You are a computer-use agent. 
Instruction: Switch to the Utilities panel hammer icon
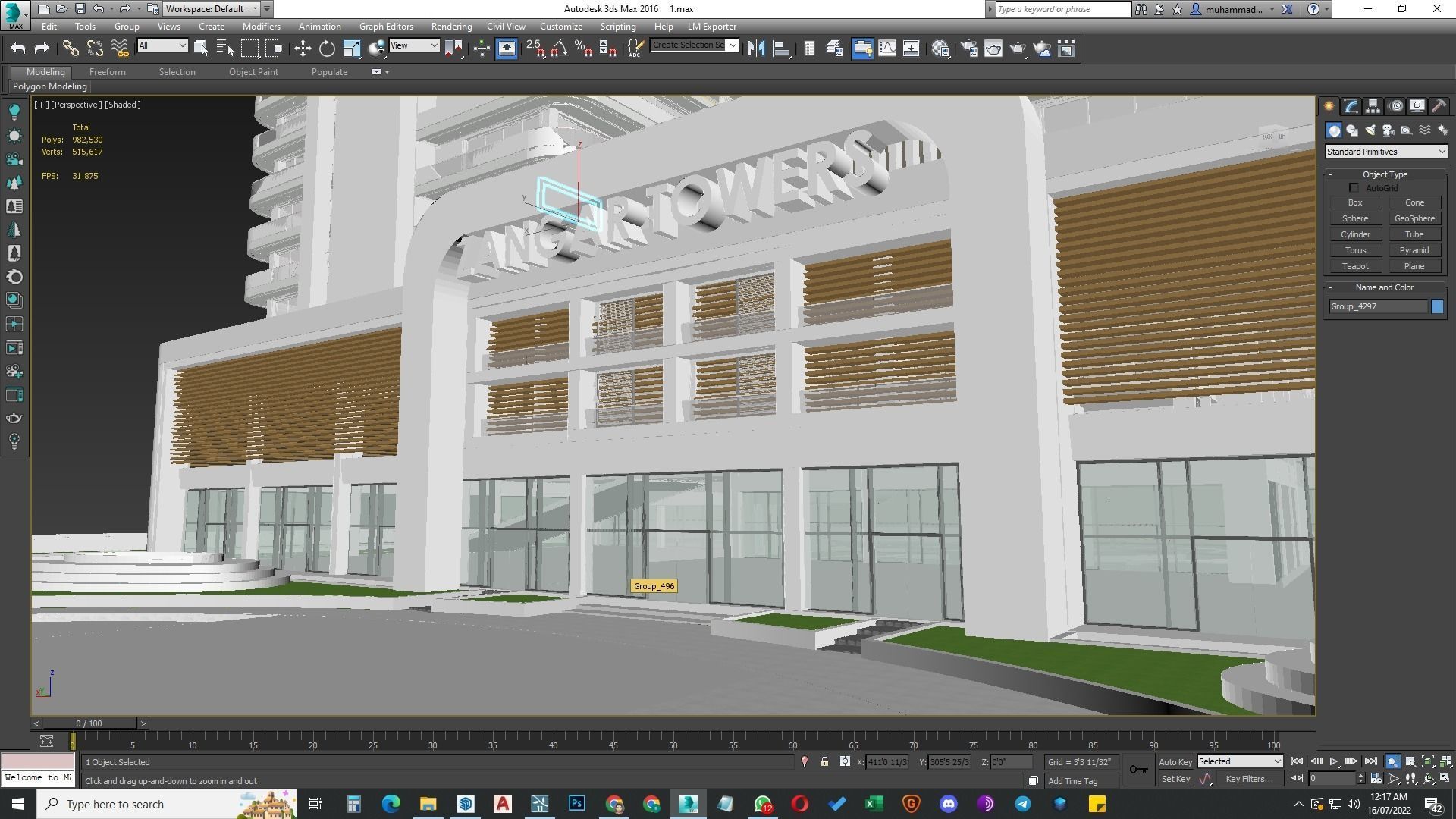click(1439, 106)
